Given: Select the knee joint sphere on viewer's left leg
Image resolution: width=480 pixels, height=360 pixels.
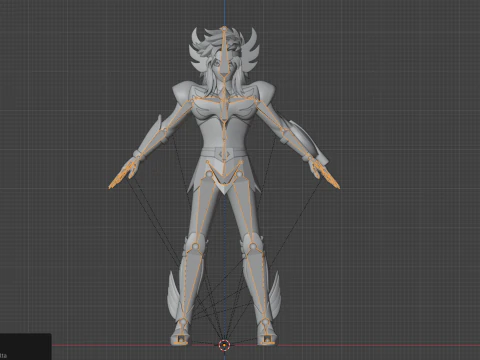Looking at the screenshot, I should 195,246.
